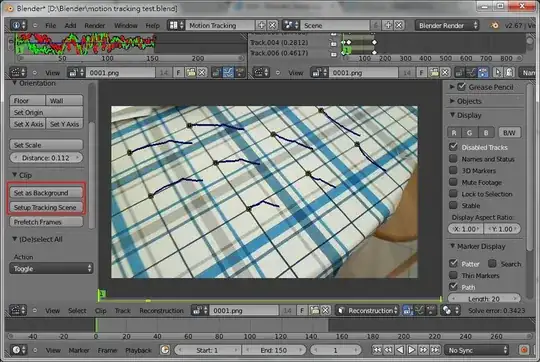Click the Wall orientation button
Image resolution: width=540 pixels, height=362 pixels.
(x=64, y=101)
